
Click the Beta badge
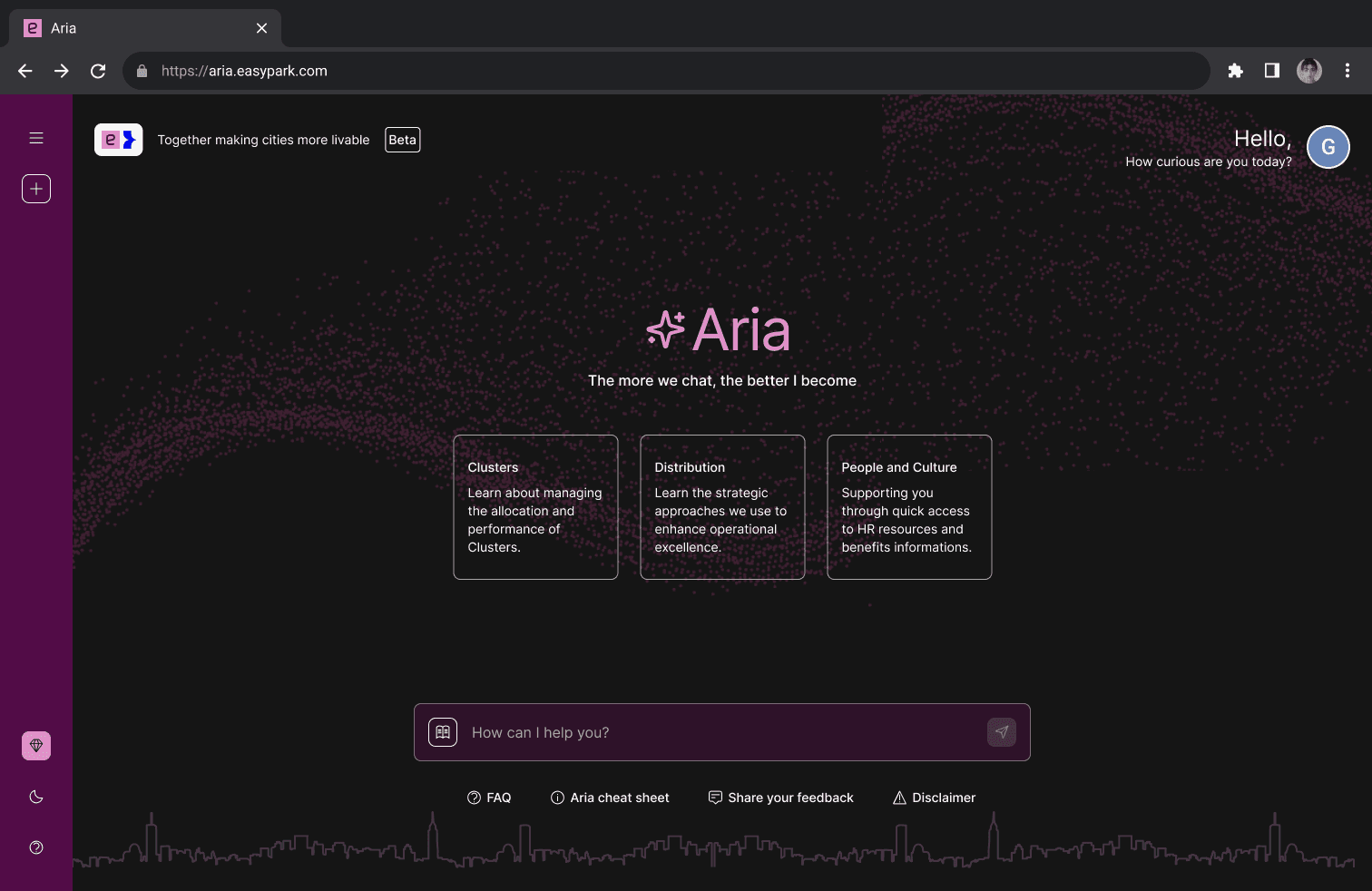click(x=403, y=140)
